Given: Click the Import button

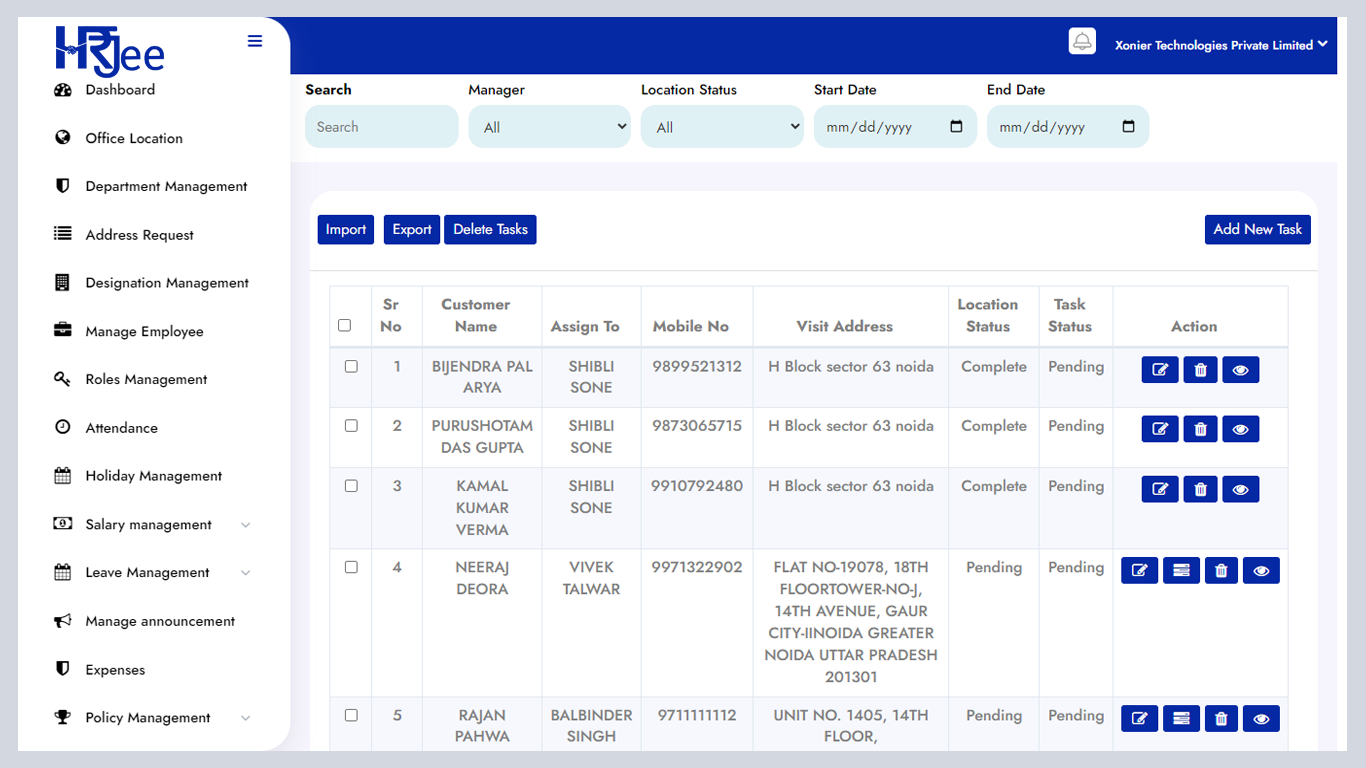Looking at the screenshot, I should coord(346,229).
